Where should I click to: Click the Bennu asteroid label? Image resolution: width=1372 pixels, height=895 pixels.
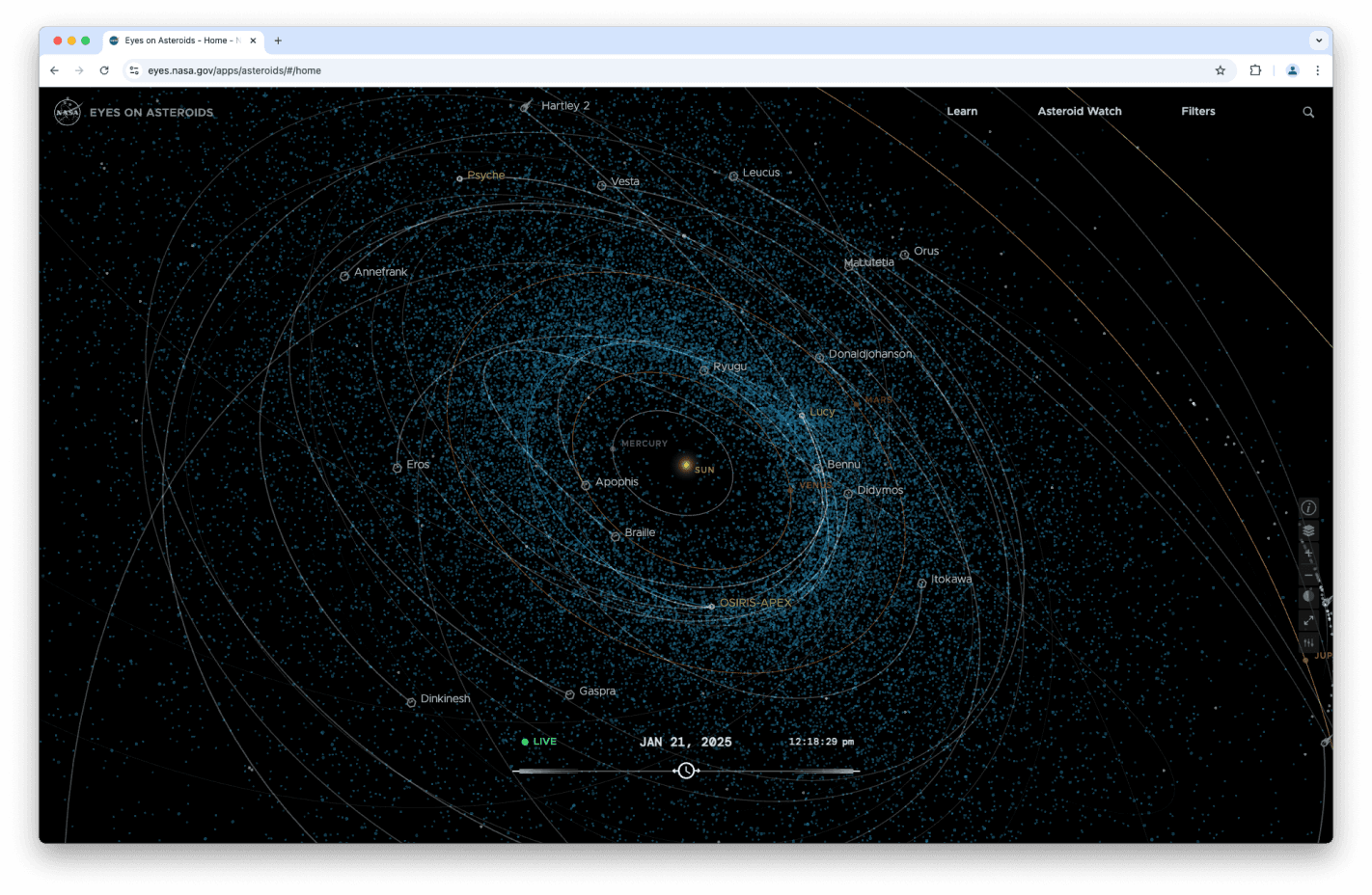[x=842, y=465]
